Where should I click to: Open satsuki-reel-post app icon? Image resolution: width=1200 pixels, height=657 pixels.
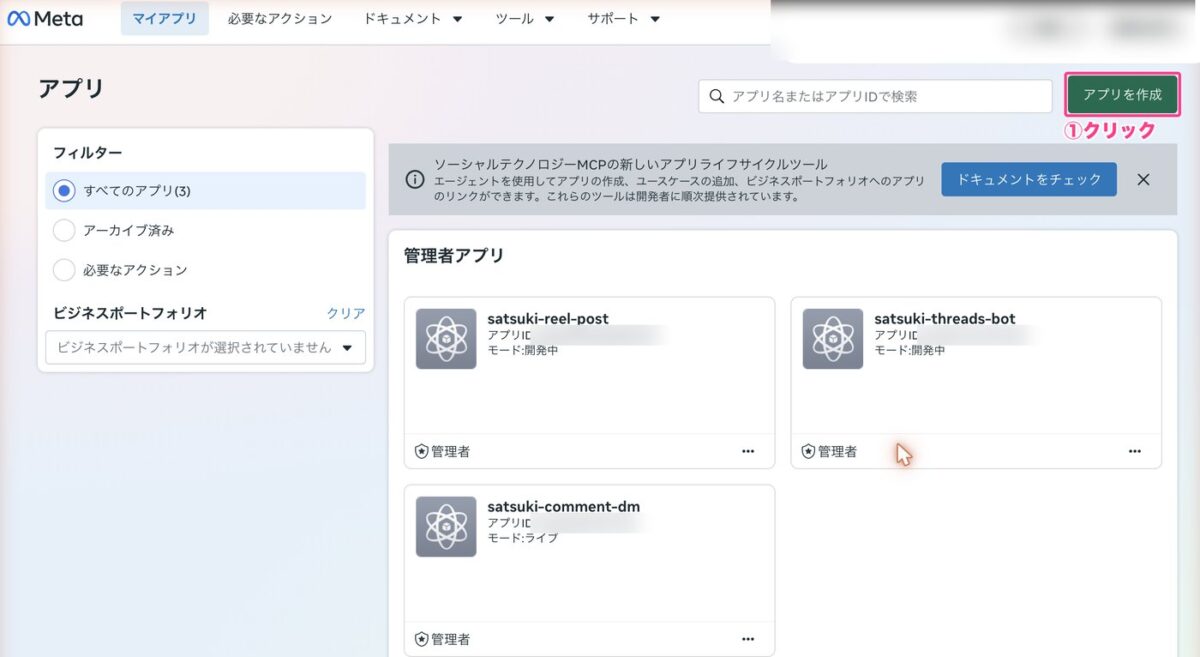(446, 339)
